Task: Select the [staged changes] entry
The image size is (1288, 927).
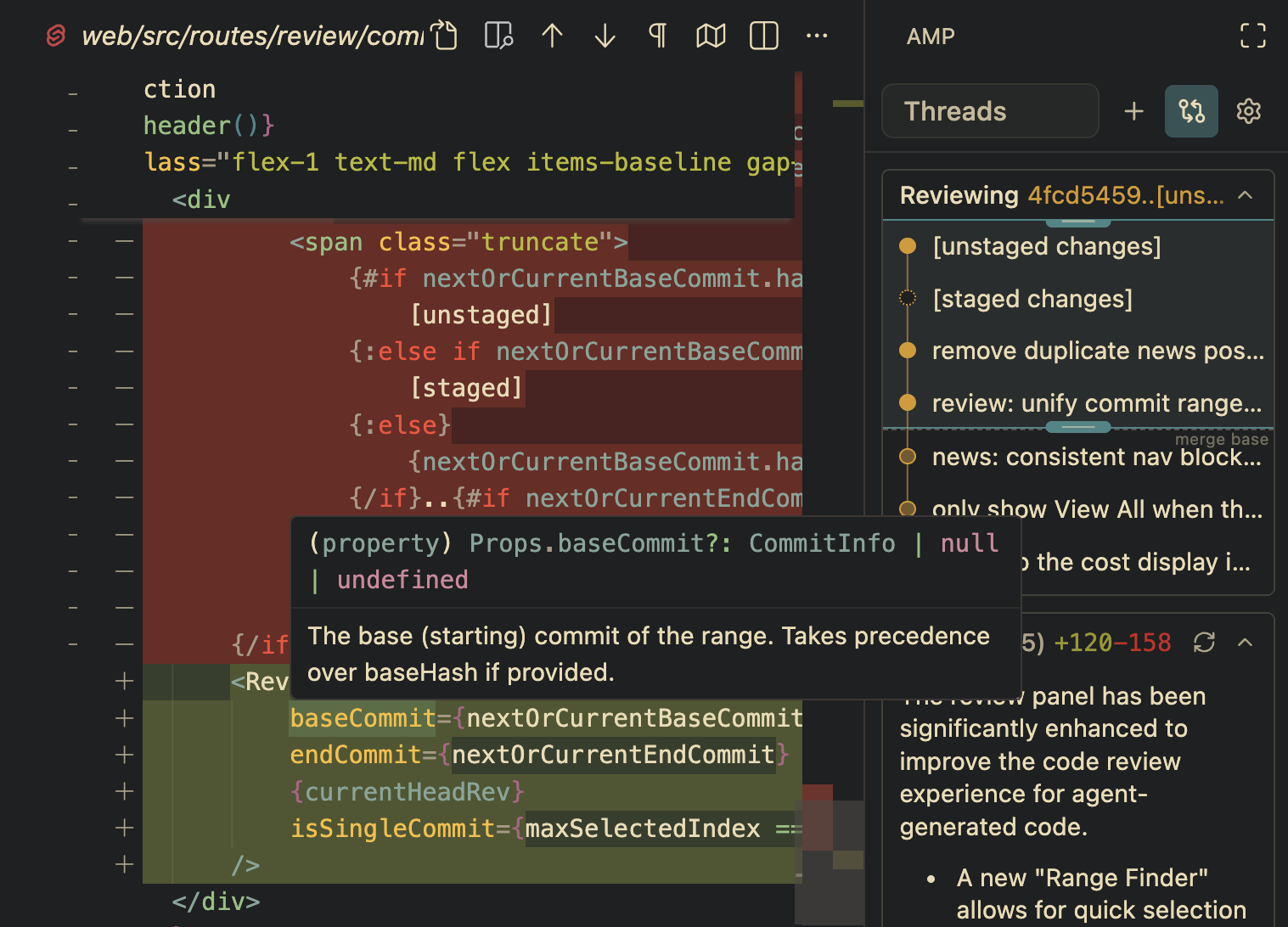Action: (x=1032, y=299)
